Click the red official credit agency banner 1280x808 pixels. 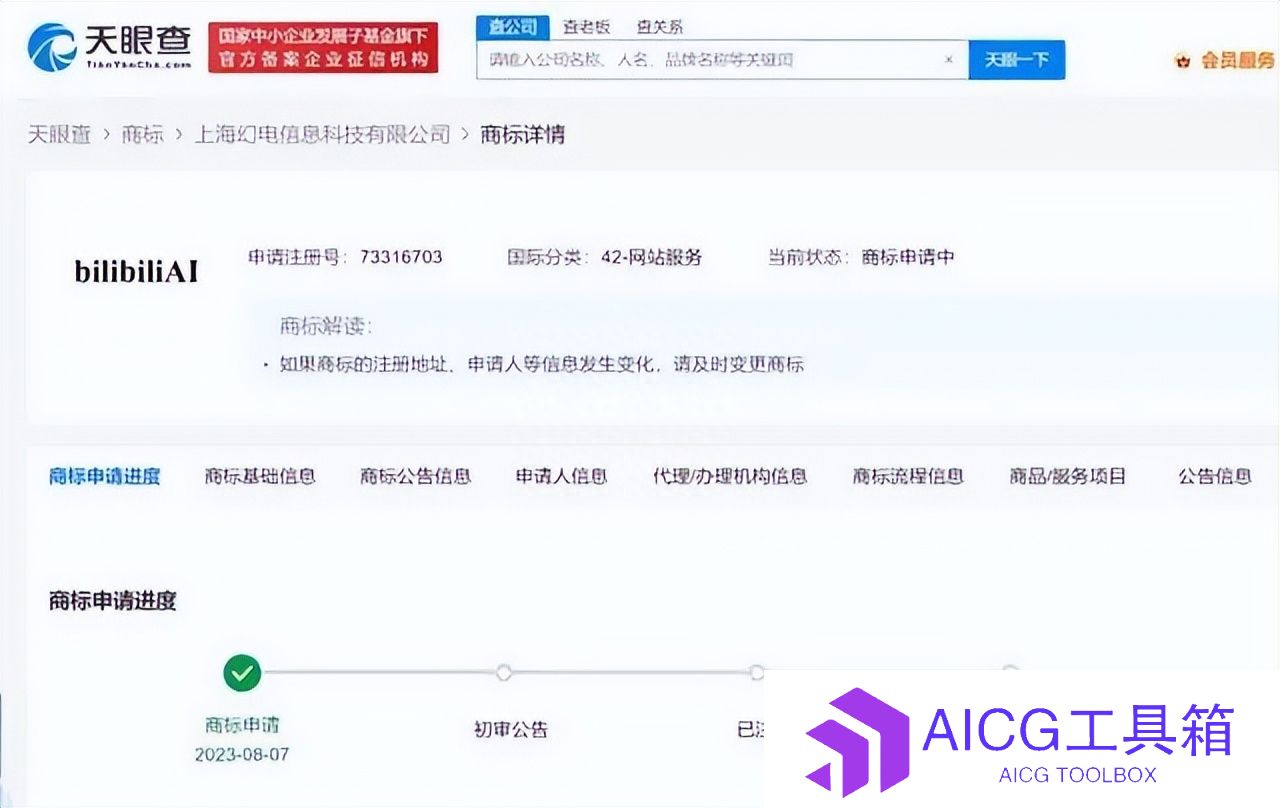pos(324,47)
